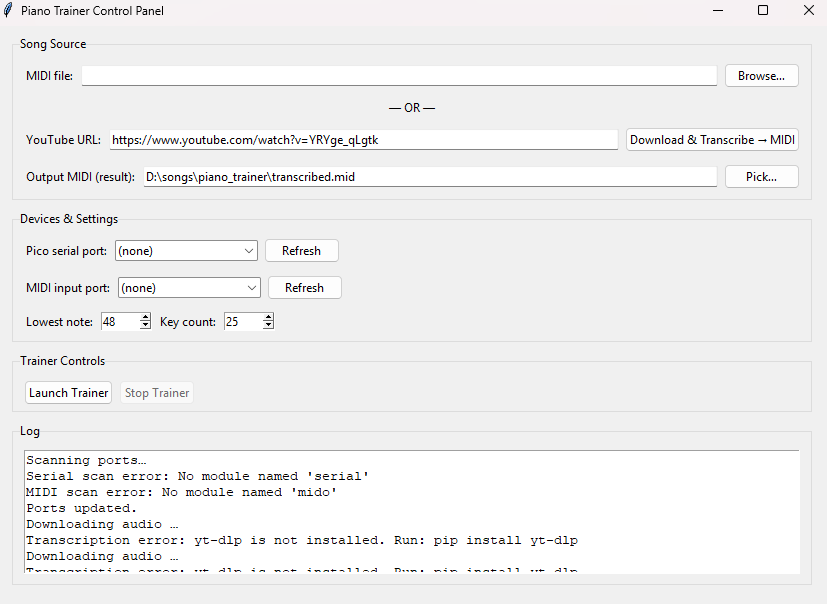Click the Stop Trainer button
Image resolution: width=827 pixels, height=604 pixels.
(x=157, y=392)
